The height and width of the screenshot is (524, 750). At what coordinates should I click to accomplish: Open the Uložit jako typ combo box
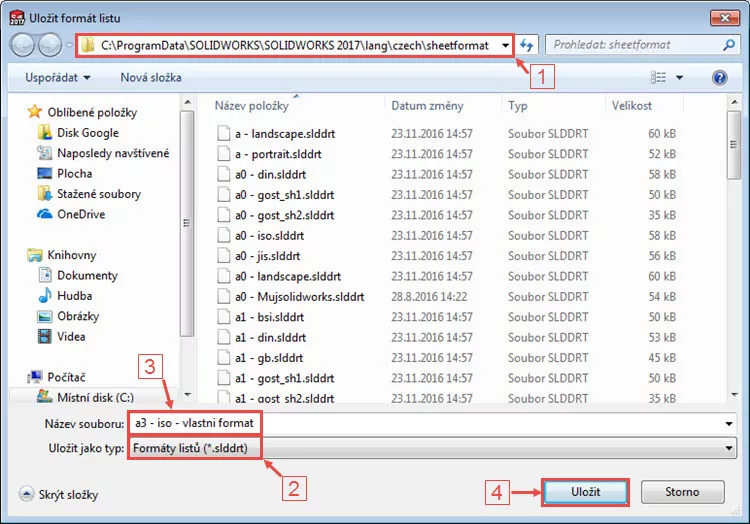(x=432, y=448)
